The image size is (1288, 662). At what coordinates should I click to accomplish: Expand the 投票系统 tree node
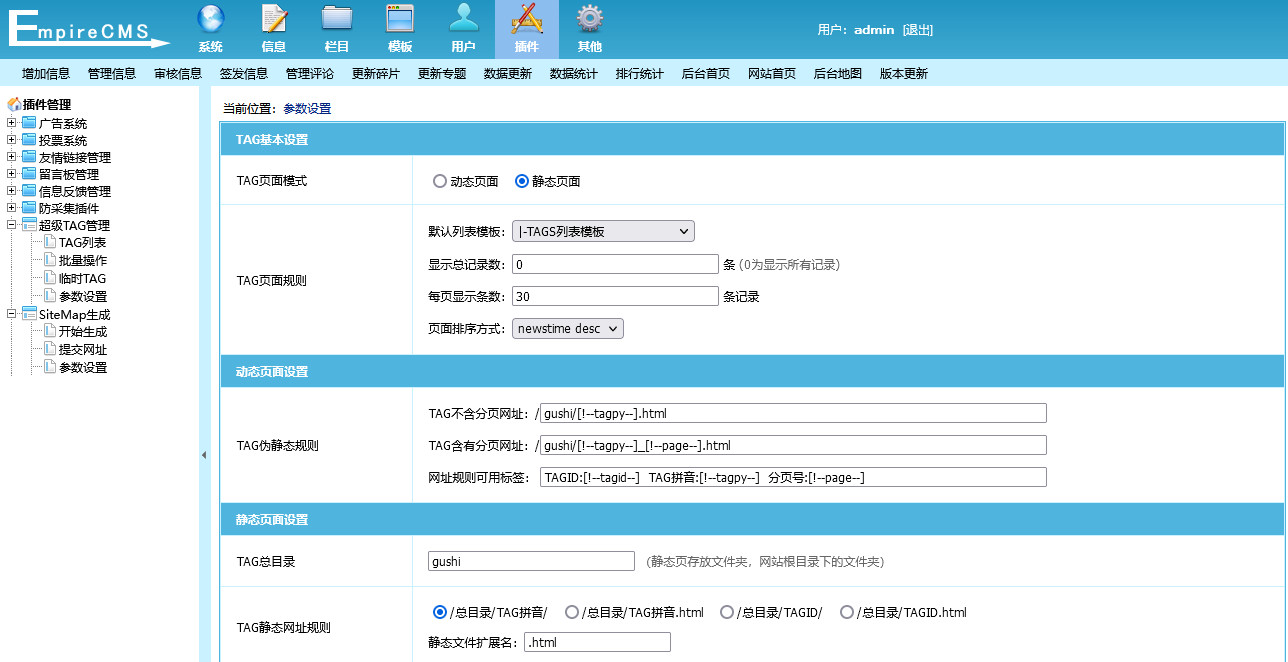tap(12, 140)
